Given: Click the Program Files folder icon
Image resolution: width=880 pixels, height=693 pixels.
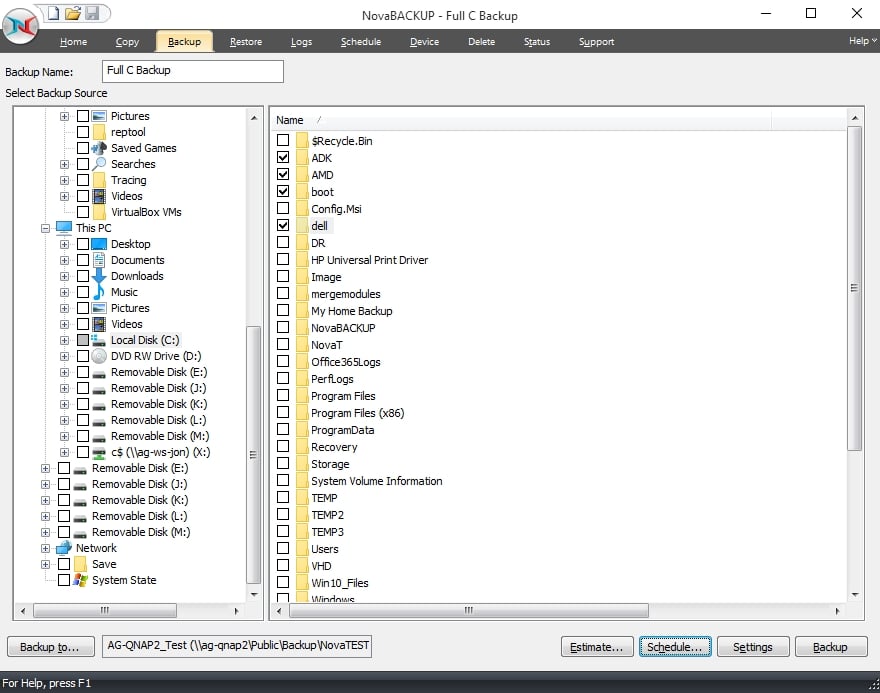Looking at the screenshot, I should click(302, 396).
